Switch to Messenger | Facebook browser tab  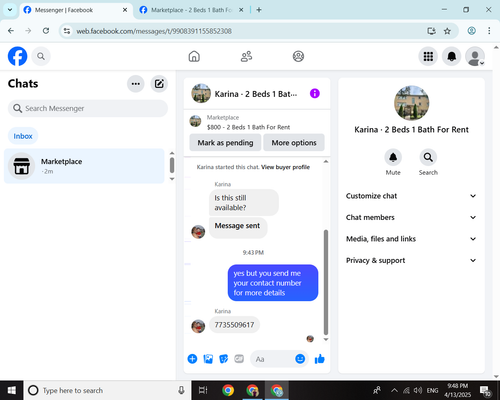(75, 10)
